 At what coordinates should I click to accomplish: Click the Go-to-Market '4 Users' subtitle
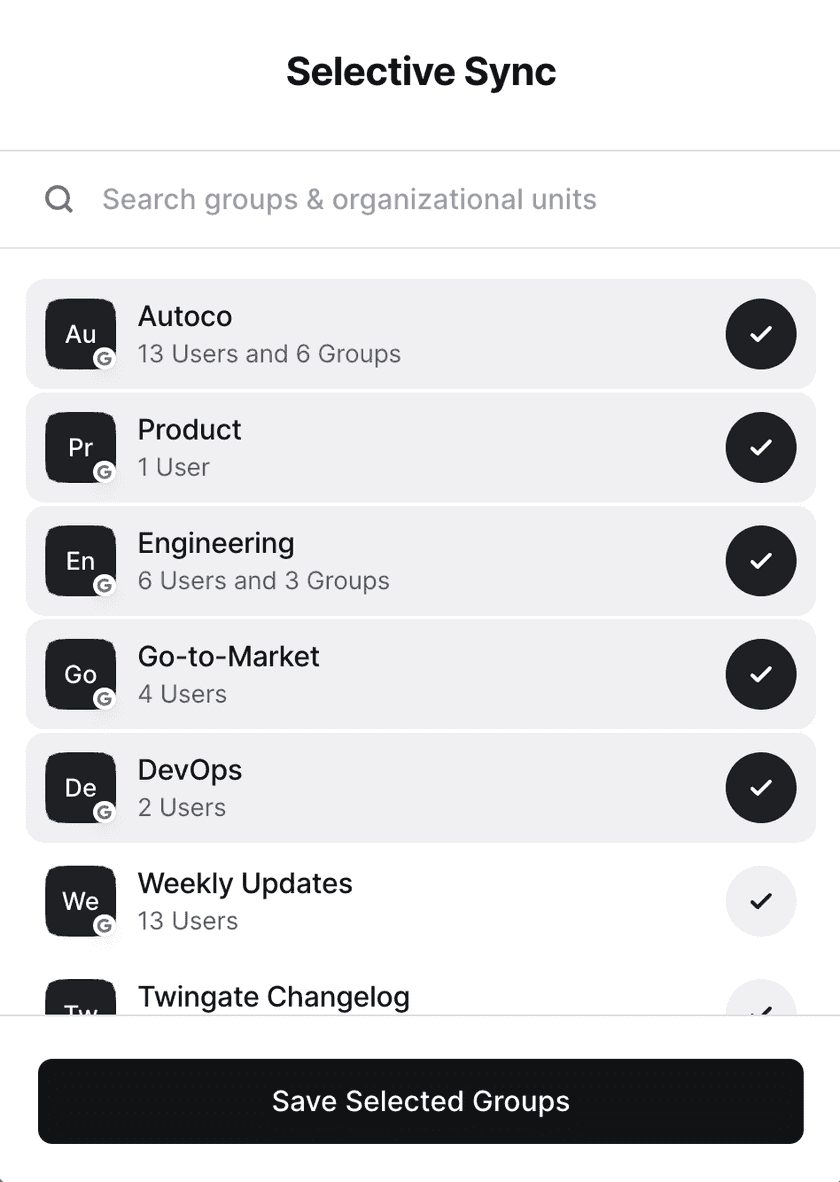pyautogui.click(x=182, y=694)
